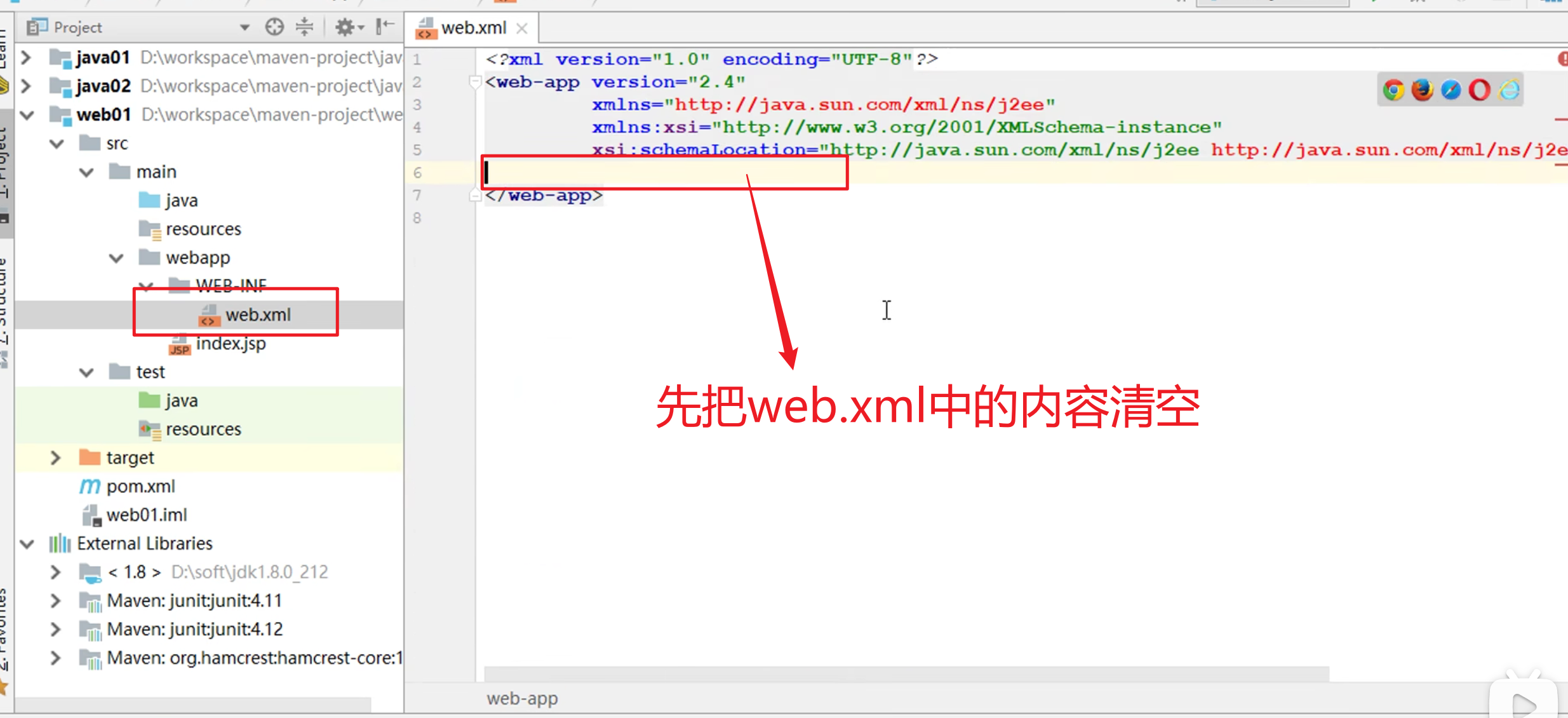Open page in Internet Explorer icon
This screenshot has height=718, width=1568.
tap(1510, 90)
